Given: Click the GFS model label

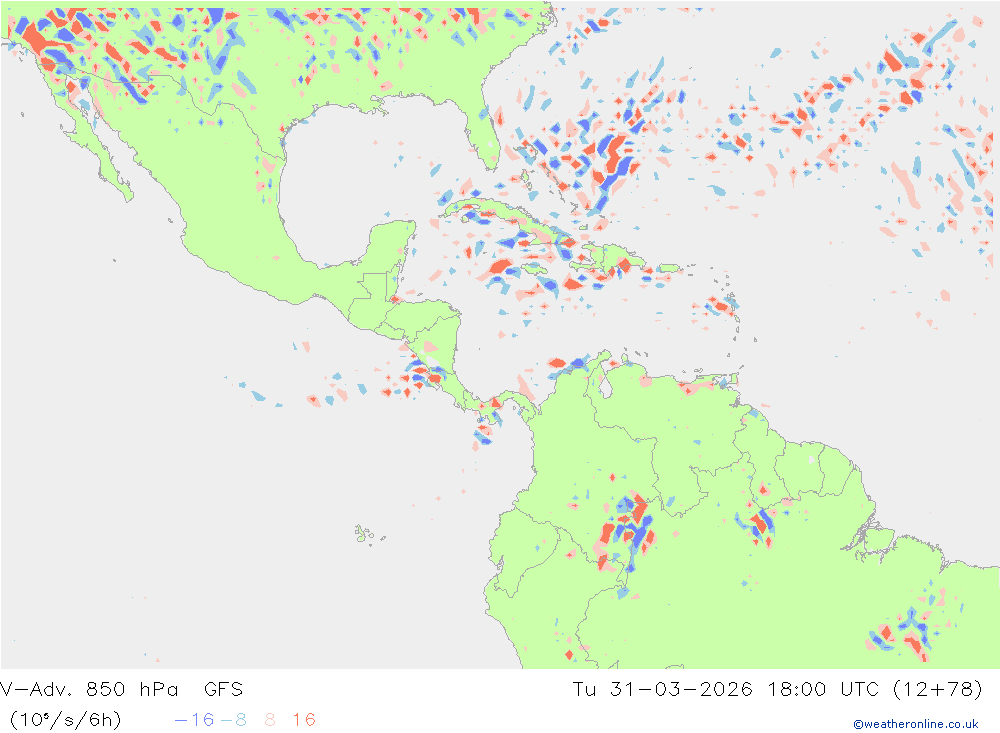Looking at the screenshot, I should pyautogui.click(x=224, y=690).
